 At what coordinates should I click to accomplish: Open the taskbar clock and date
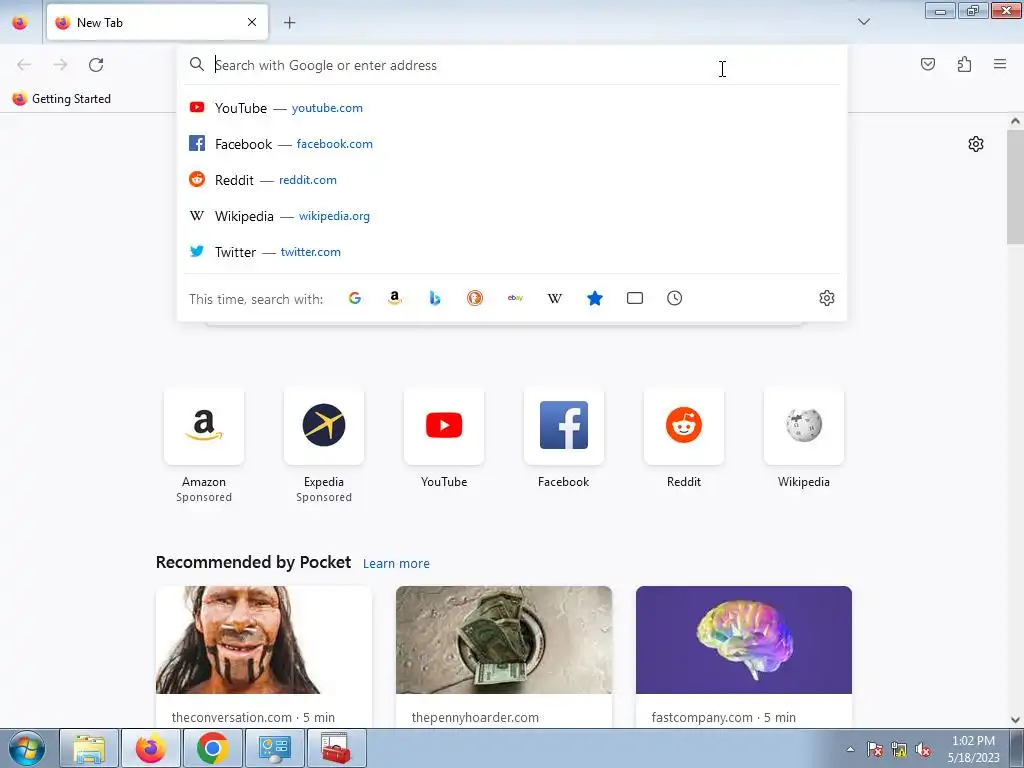click(x=973, y=749)
